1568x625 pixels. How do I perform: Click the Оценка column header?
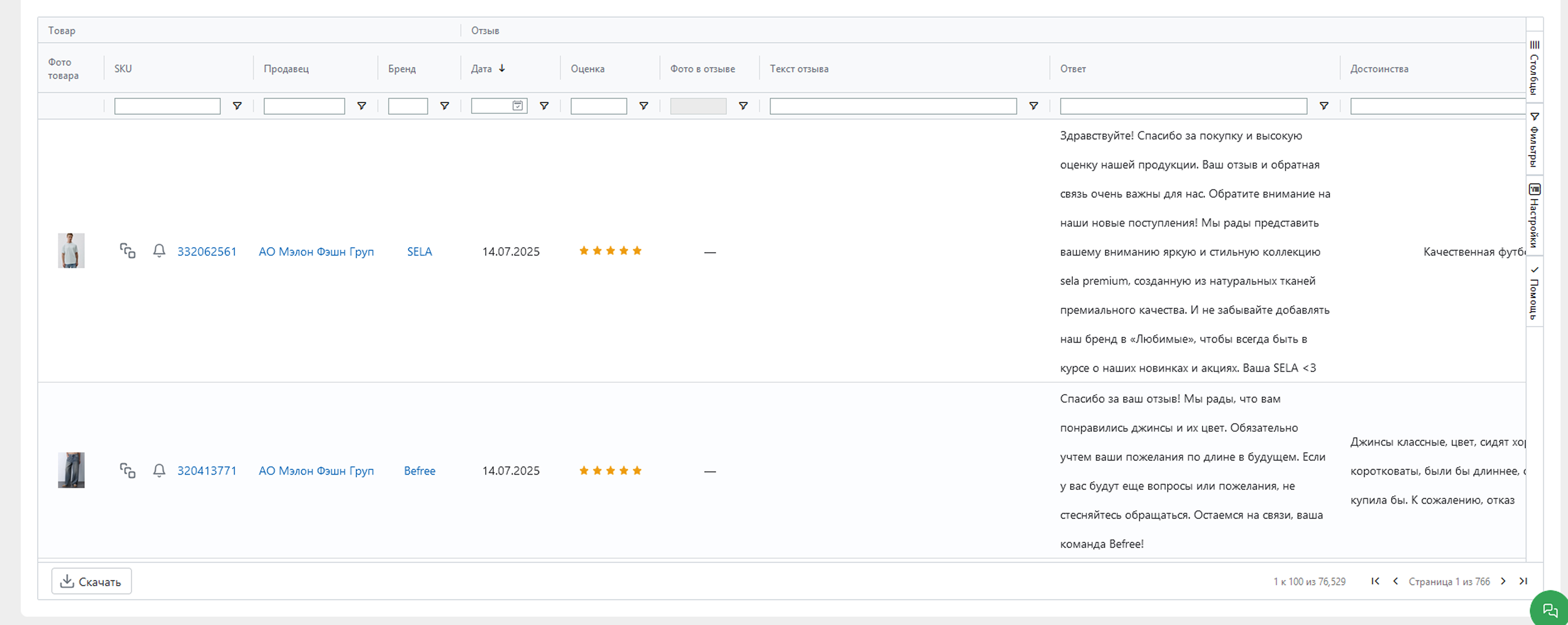(x=587, y=69)
